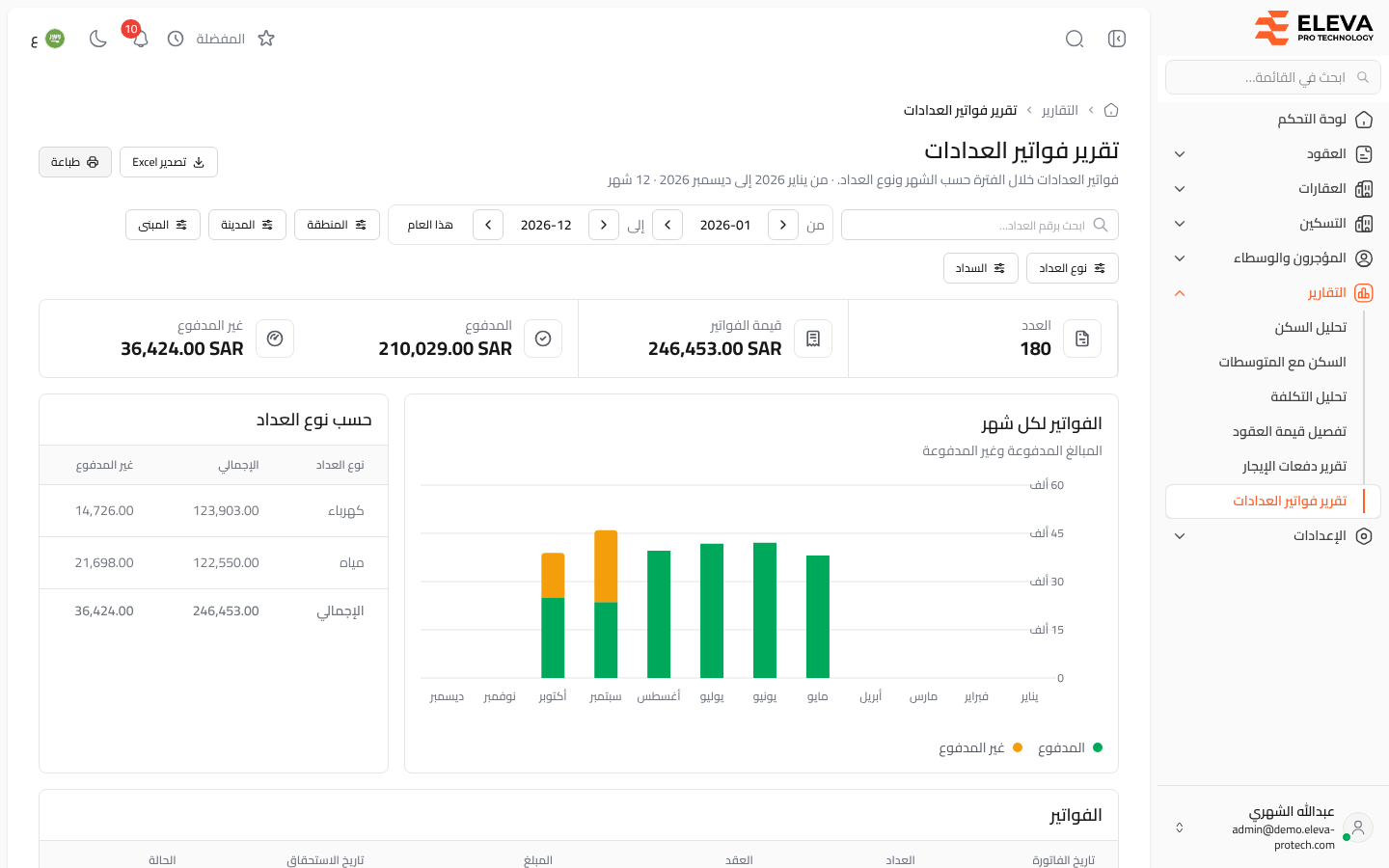Expand the التسكين menu chevron
Screen dimensions: 1389x868
(1180, 224)
